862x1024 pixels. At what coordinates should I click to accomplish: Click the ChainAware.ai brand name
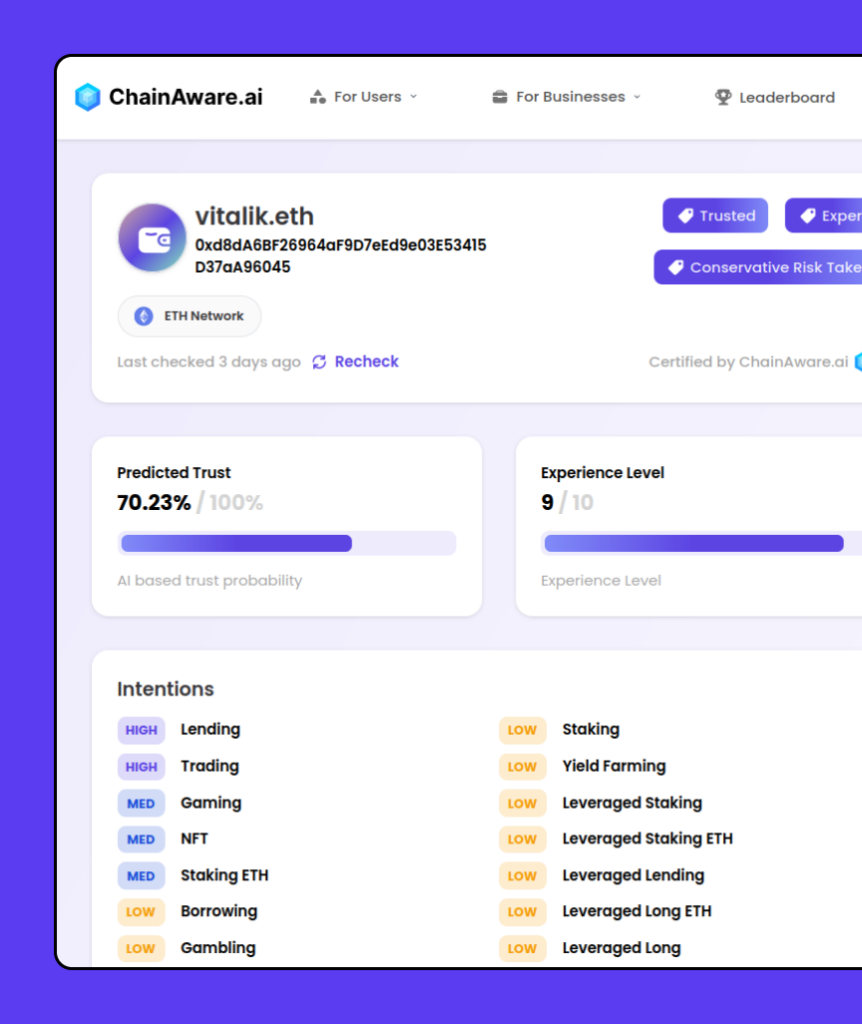(x=185, y=97)
